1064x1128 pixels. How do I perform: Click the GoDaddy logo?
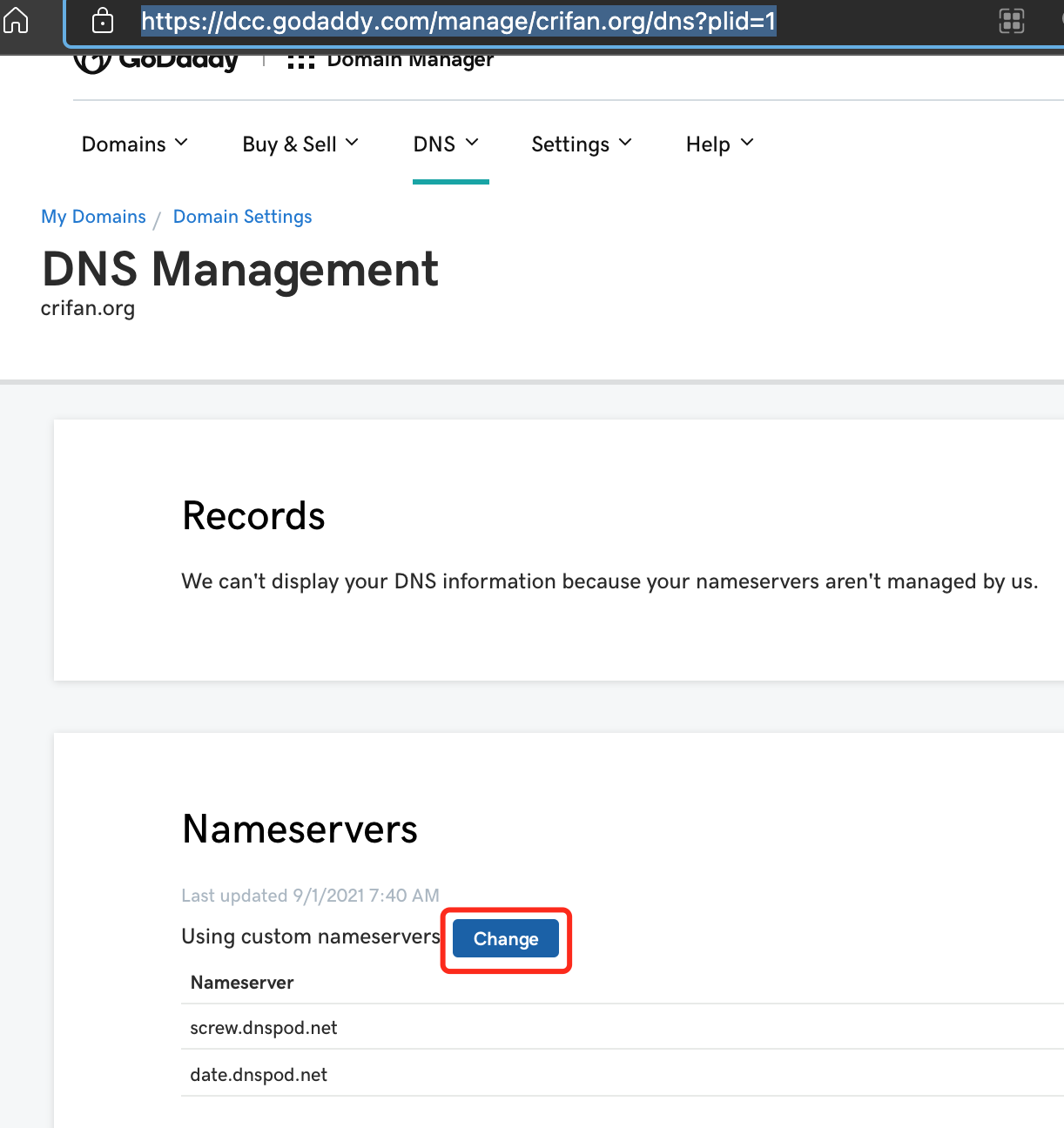tap(156, 63)
